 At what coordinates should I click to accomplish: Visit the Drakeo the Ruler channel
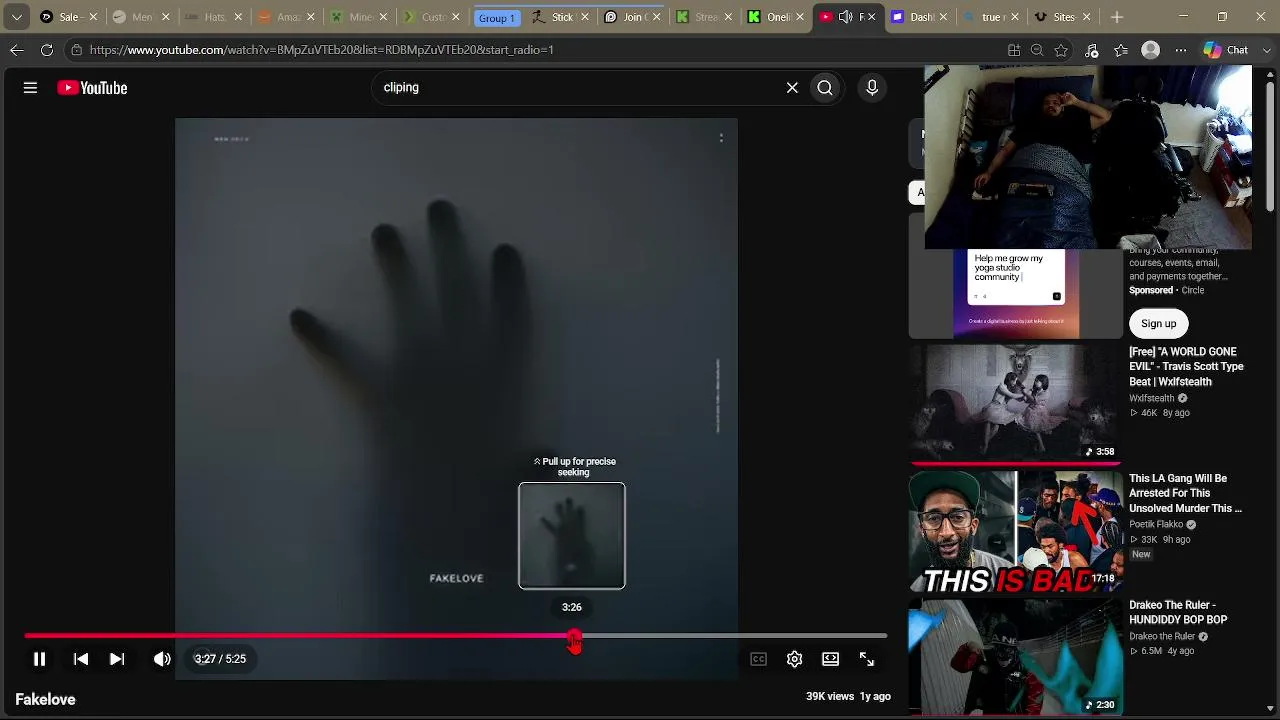point(1162,636)
